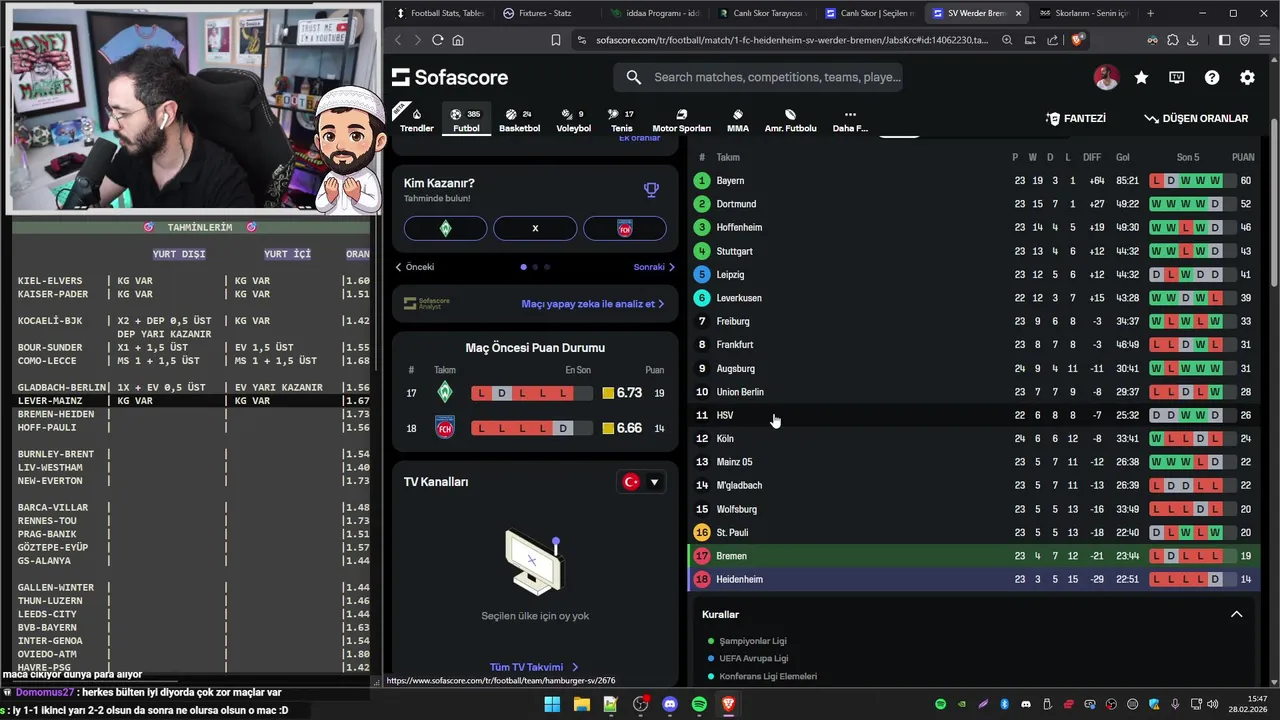Vote for Heidenheim FCH to win

click(x=625, y=228)
